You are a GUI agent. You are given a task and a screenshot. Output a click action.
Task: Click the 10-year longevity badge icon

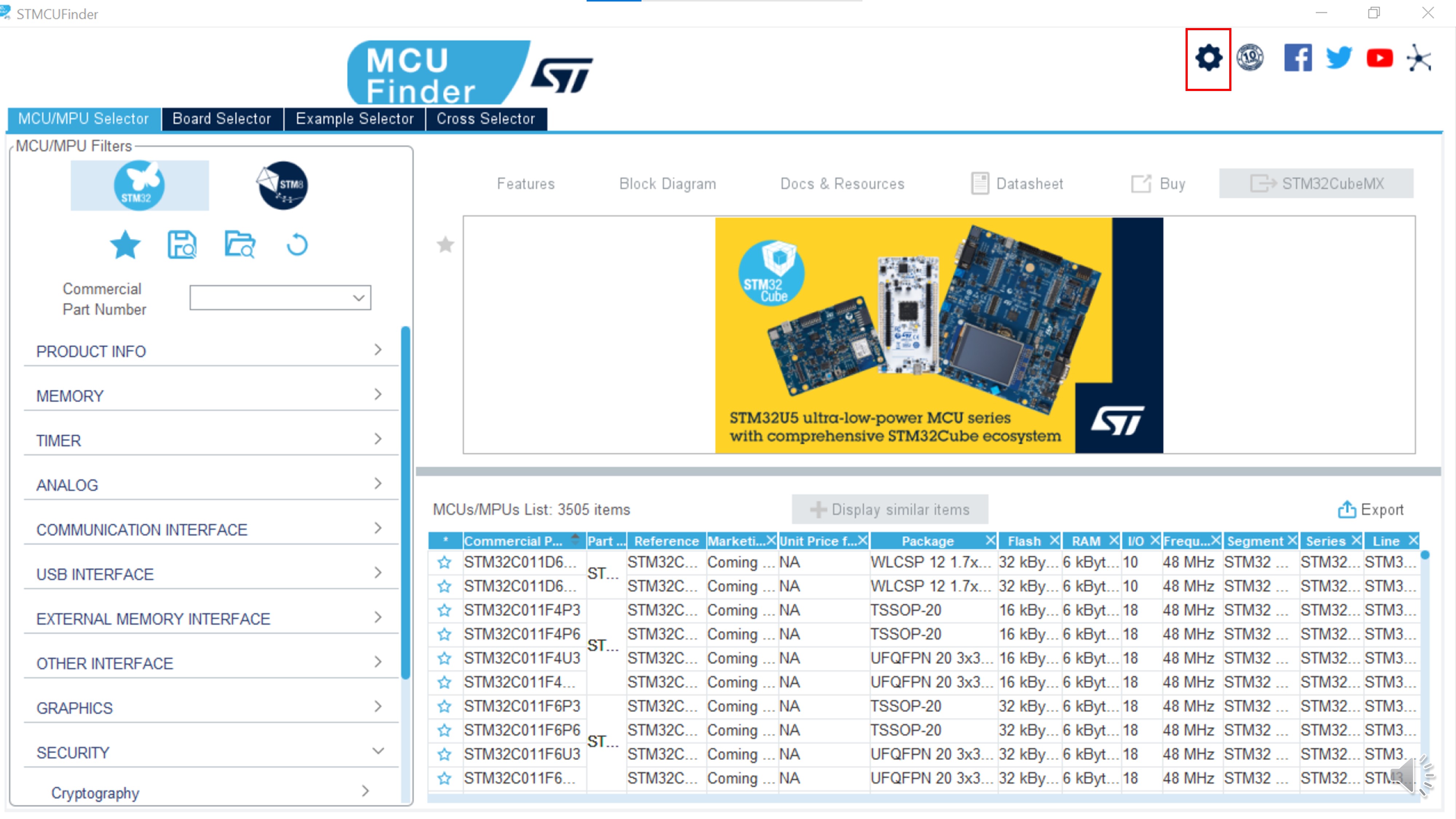1250,58
